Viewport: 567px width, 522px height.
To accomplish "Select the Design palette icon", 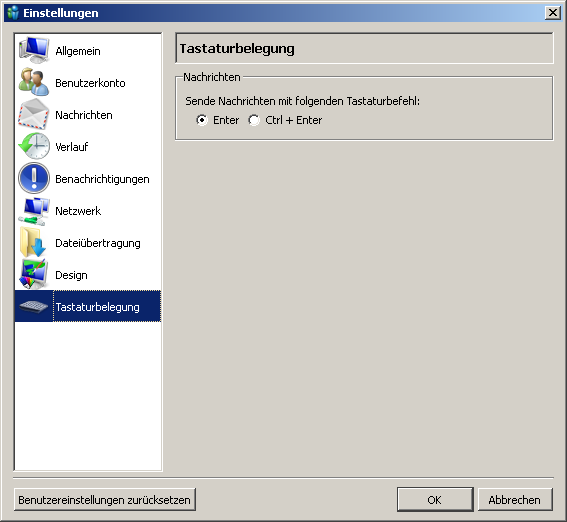I will point(34,274).
